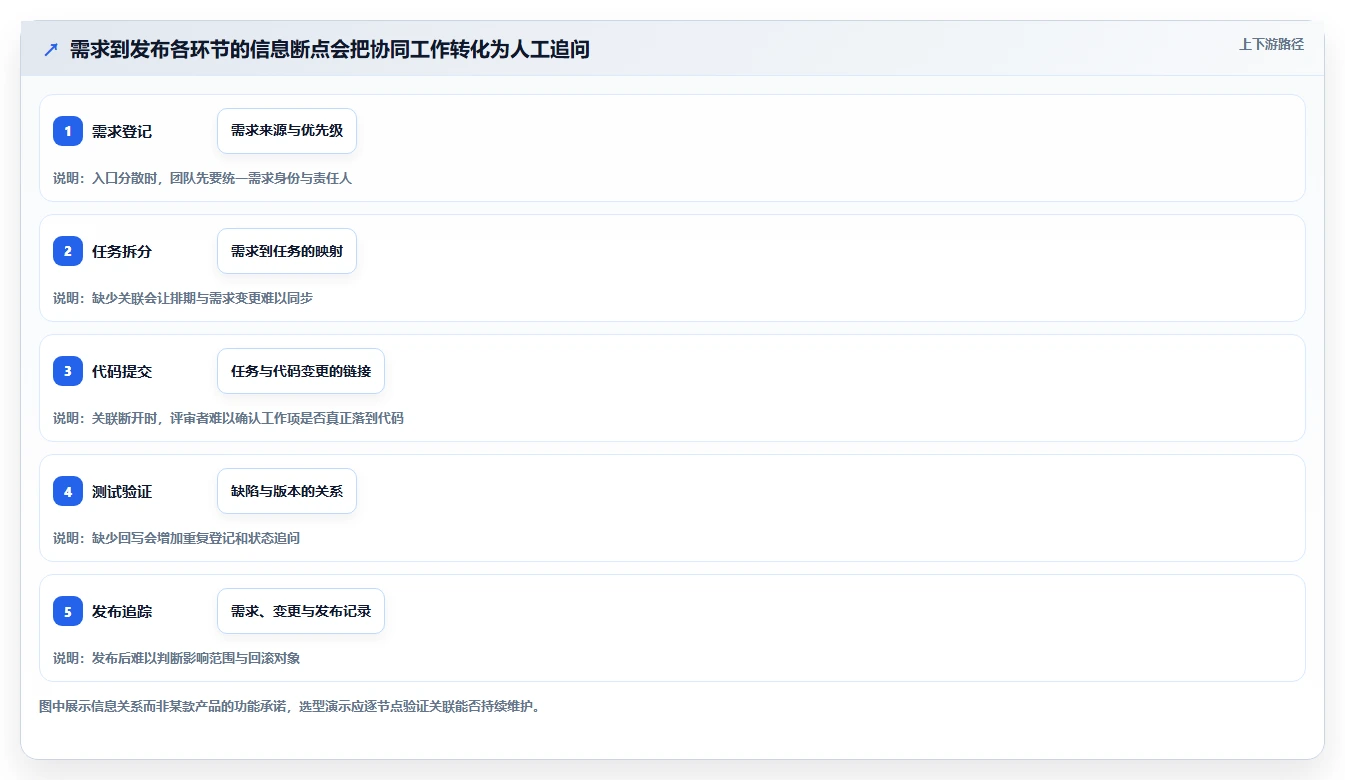
Task: Click the note starting 说明：关联断开时
Action: point(229,418)
